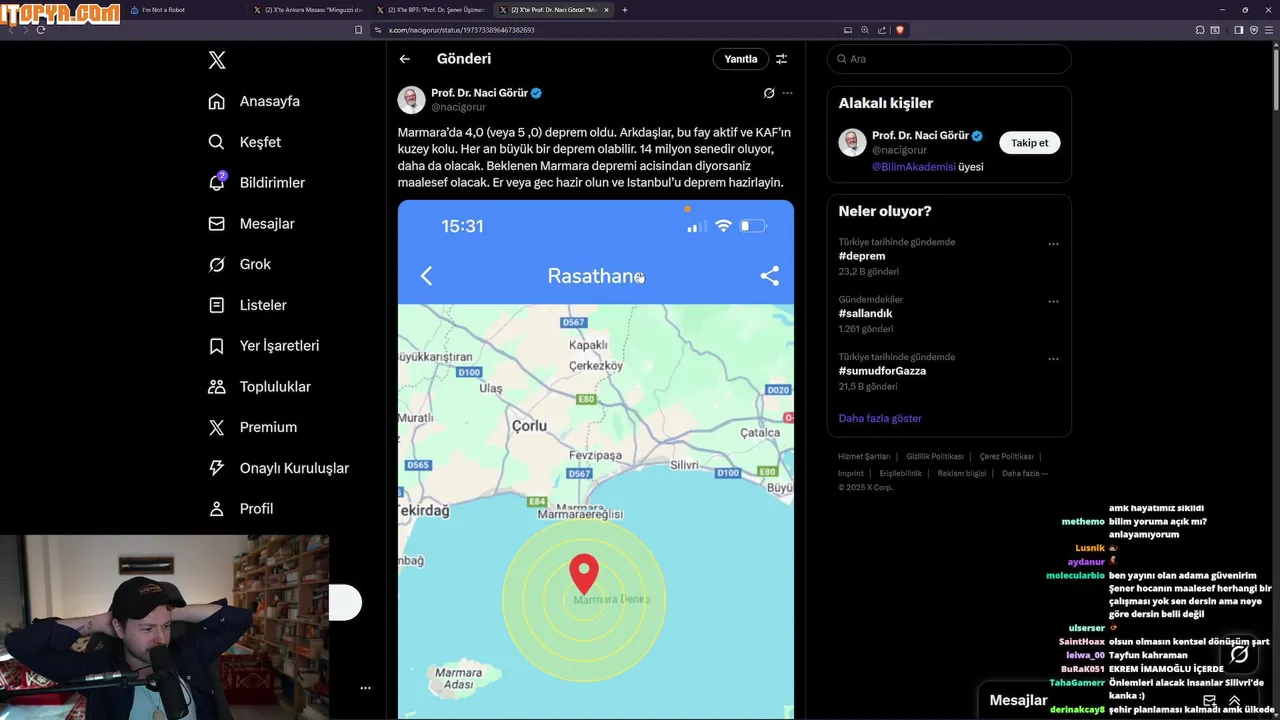Close the active Naci Görür tab
The width and height of the screenshot is (1280, 720).
coord(606,10)
